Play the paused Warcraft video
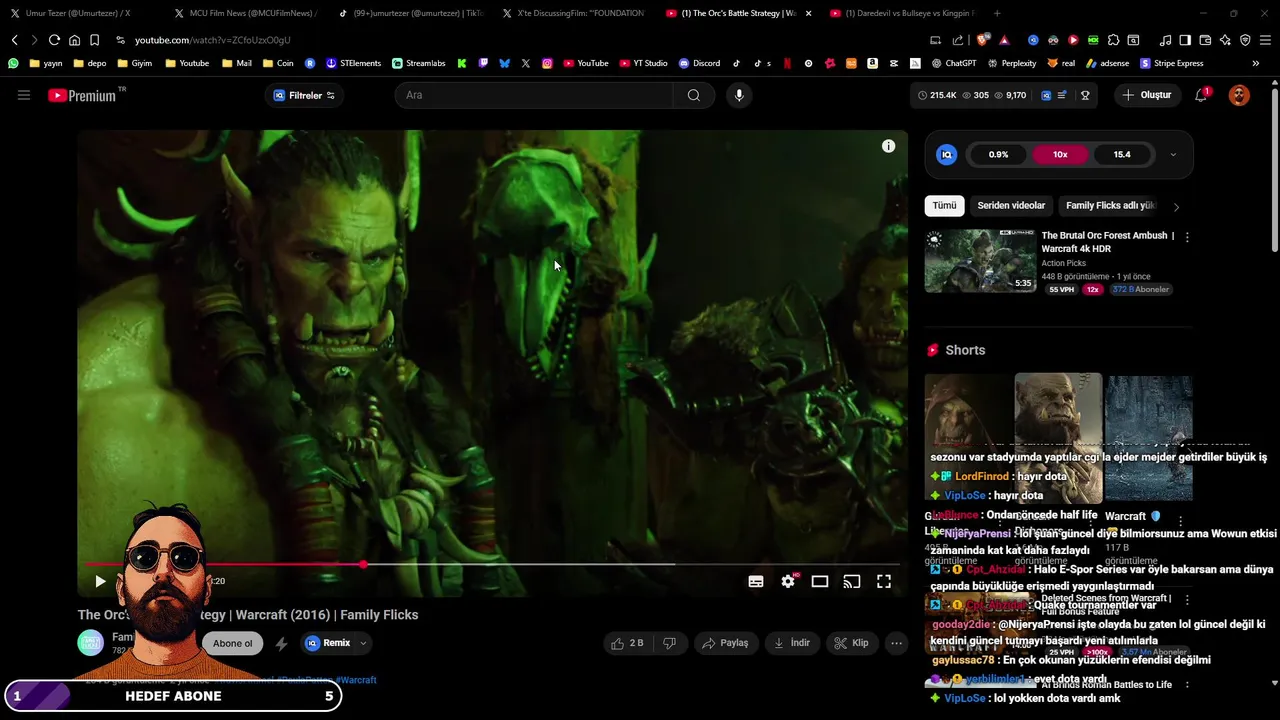Image resolution: width=1280 pixels, height=720 pixels. [x=100, y=581]
